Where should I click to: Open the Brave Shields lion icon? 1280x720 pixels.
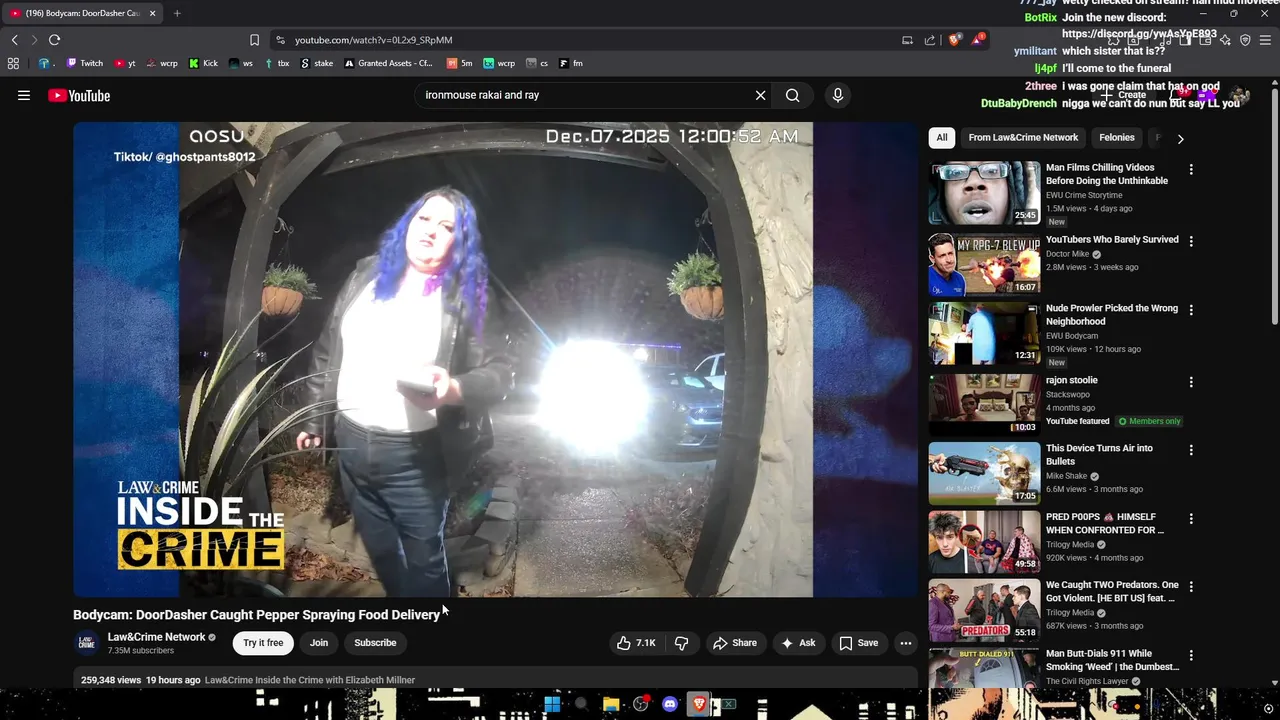point(954,40)
